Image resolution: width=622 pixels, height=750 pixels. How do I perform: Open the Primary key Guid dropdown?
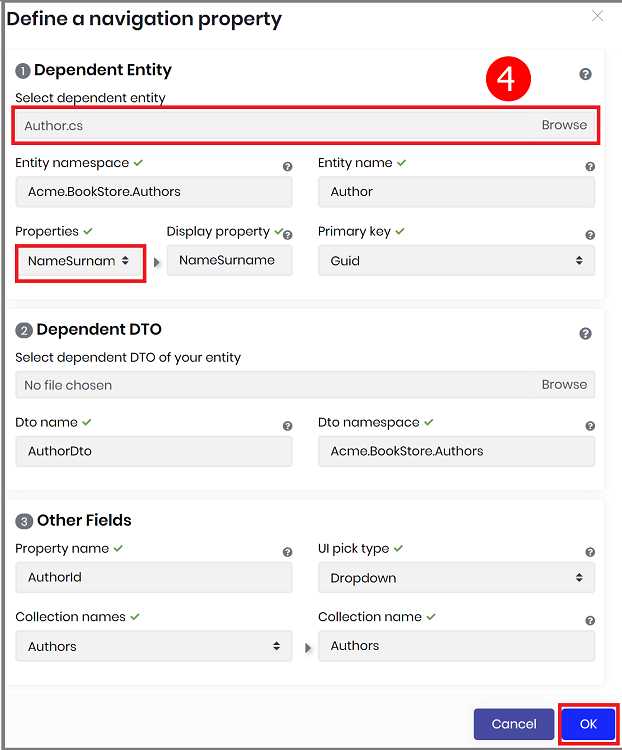coord(456,261)
